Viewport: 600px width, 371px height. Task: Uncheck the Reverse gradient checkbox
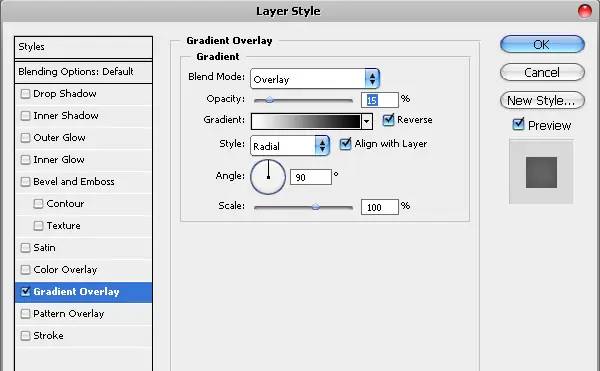pos(388,120)
